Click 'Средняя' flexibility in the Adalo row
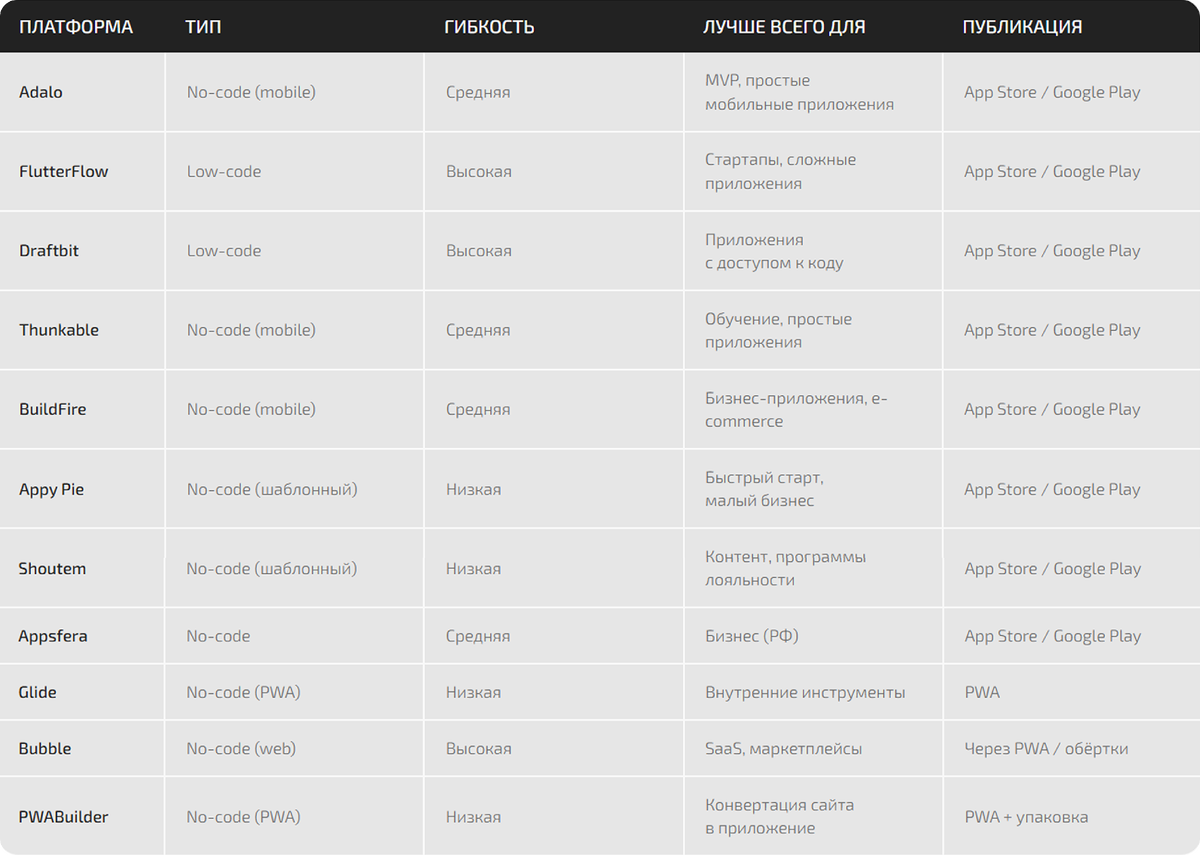 coord(478,92)
